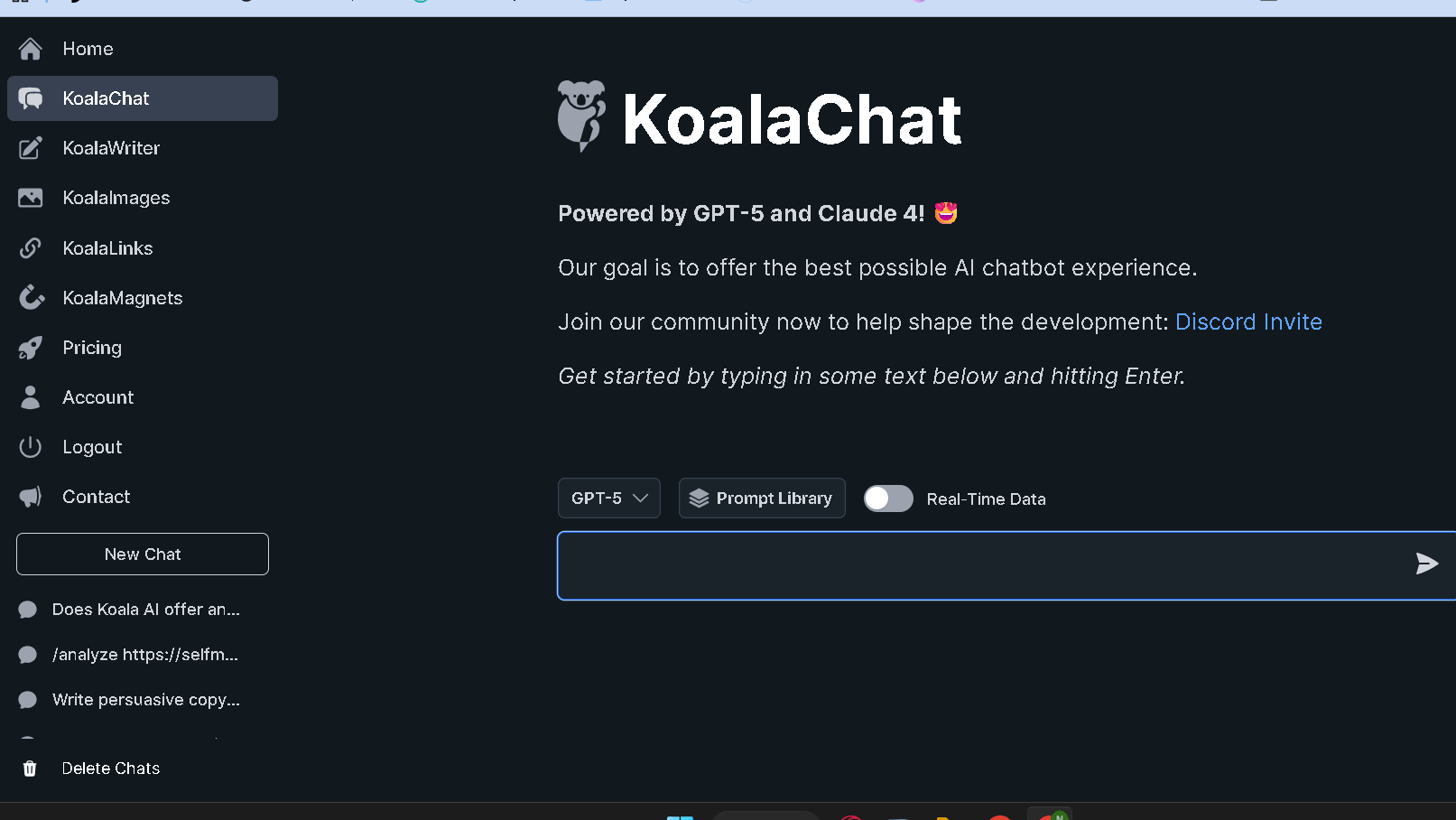Viewport: 1456px width, 820px height.
Task: Select the send message paper plane icon
Action: point(1426,564)
